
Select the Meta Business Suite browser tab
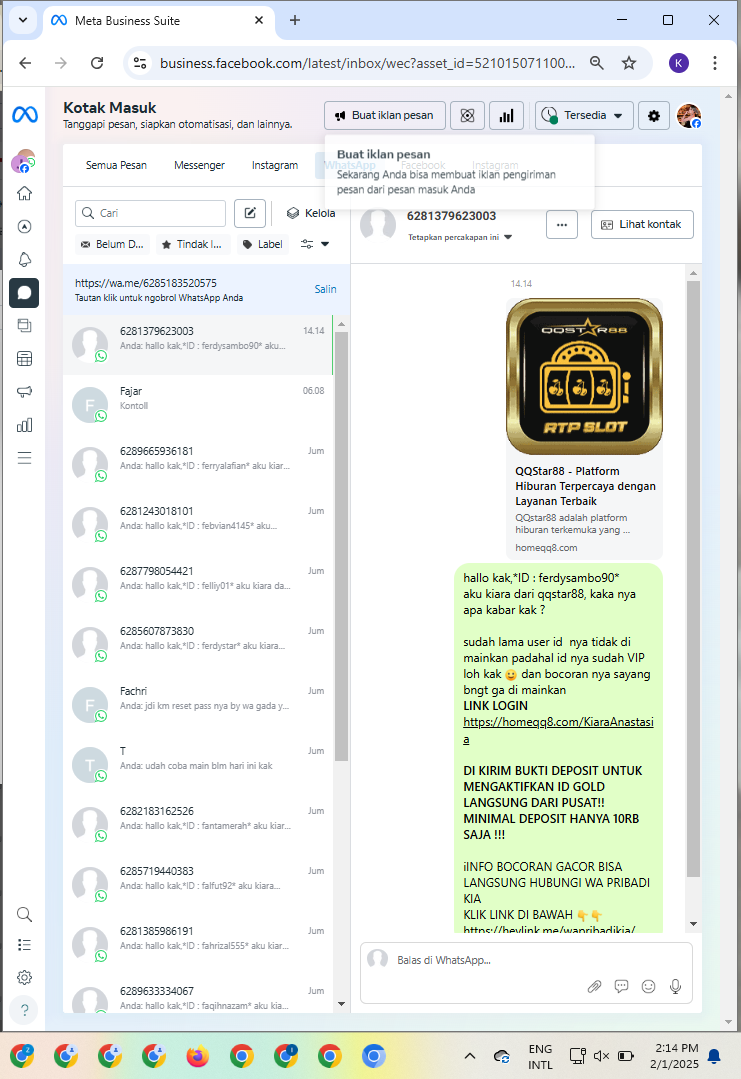[x=158, y=21]
